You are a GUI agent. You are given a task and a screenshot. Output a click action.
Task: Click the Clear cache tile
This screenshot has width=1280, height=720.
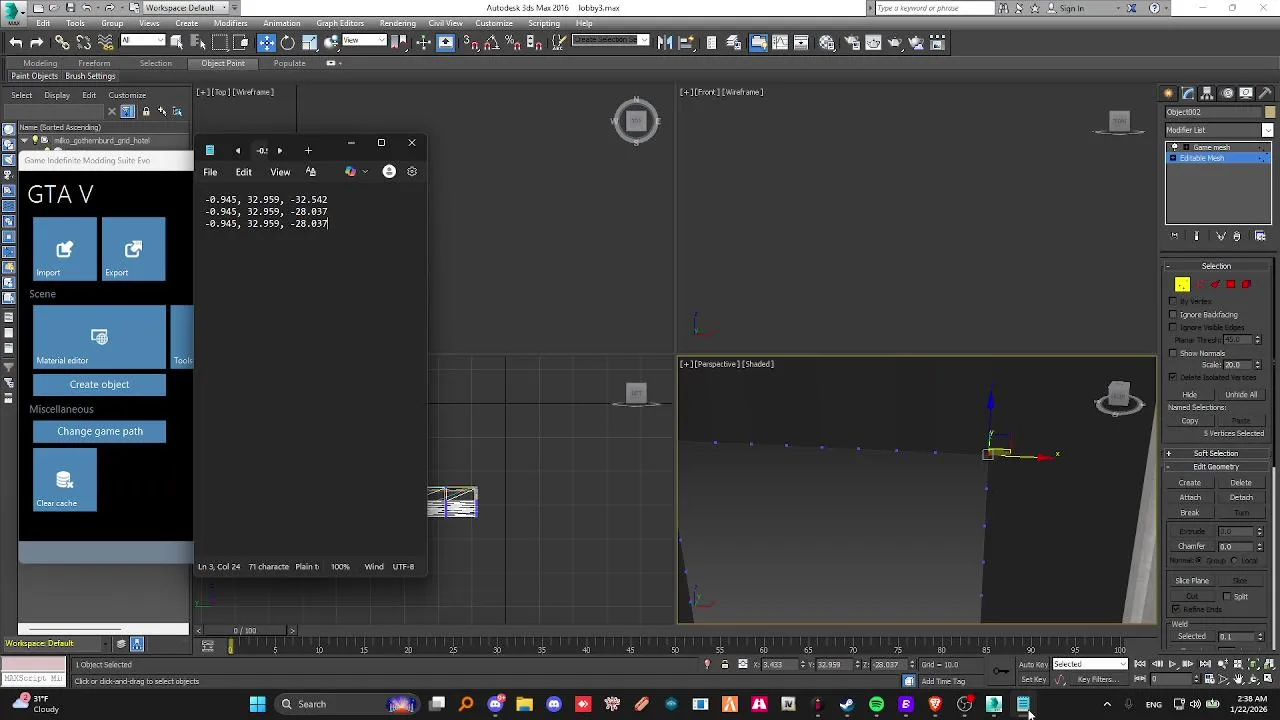pos(65,480)
